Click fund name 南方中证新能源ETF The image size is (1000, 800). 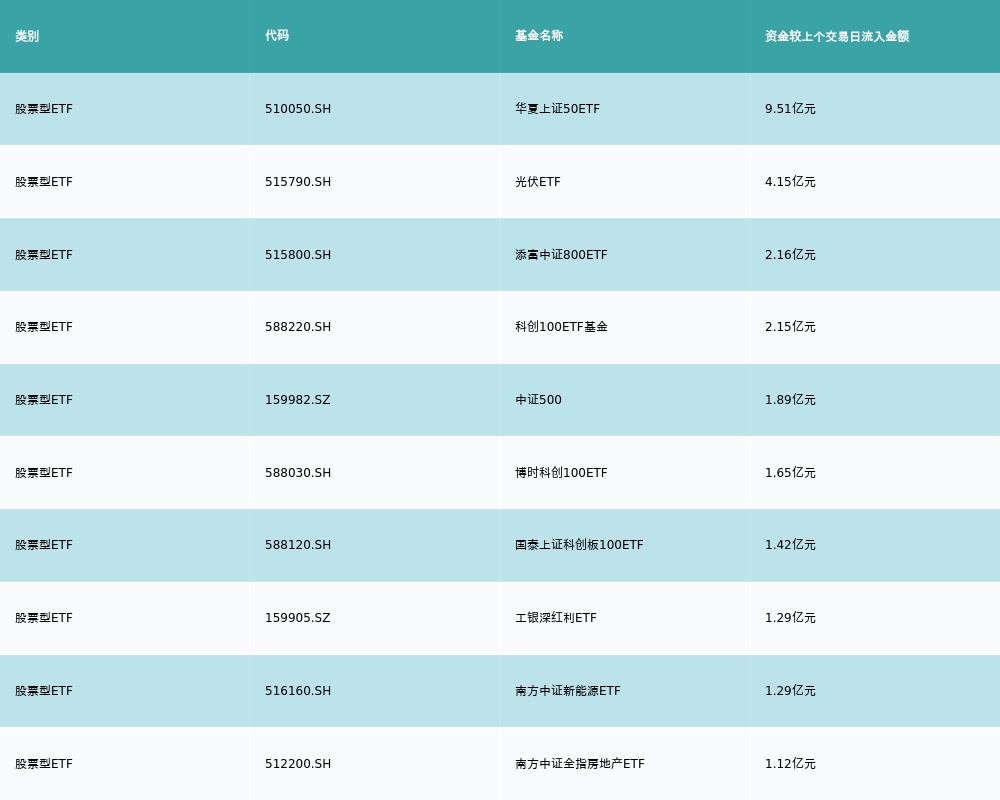tap(568, 691)
